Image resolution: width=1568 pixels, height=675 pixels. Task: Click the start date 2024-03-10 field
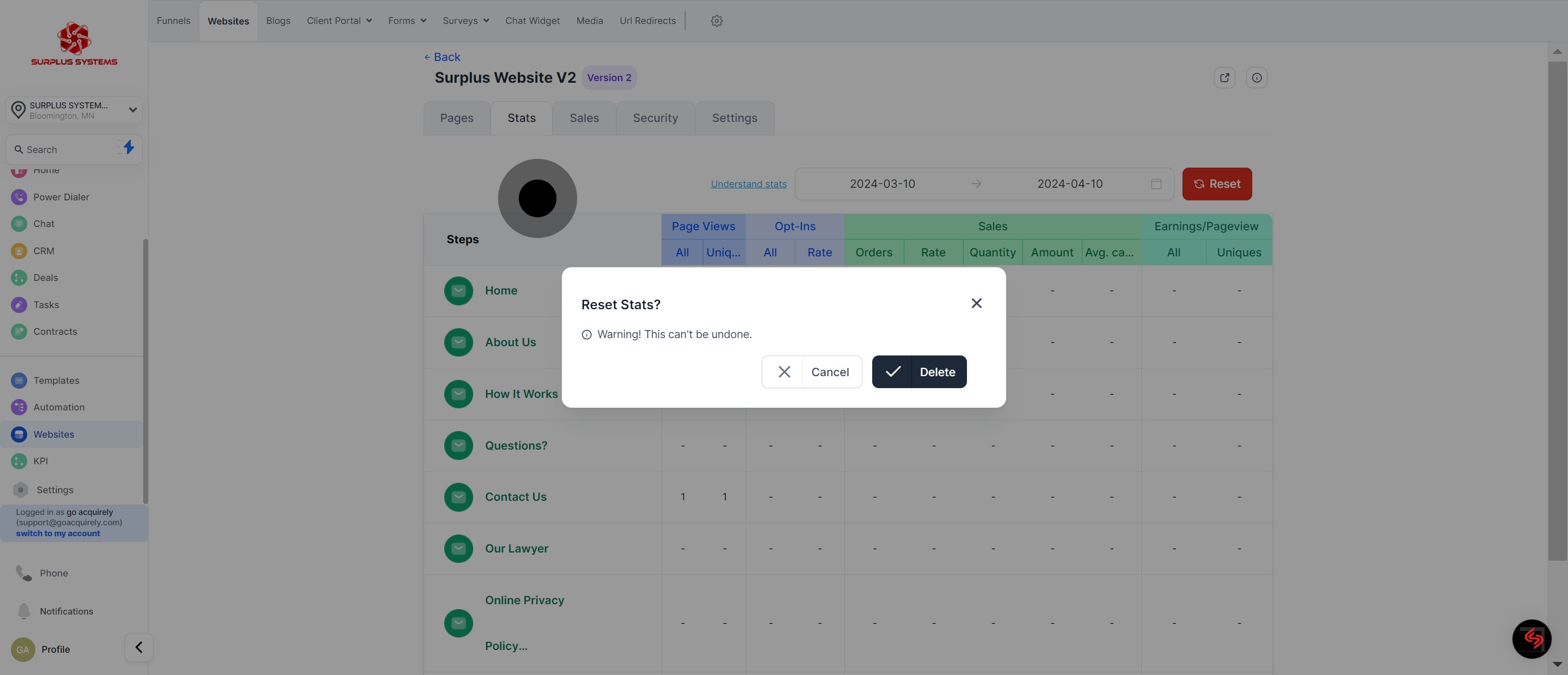882,184
